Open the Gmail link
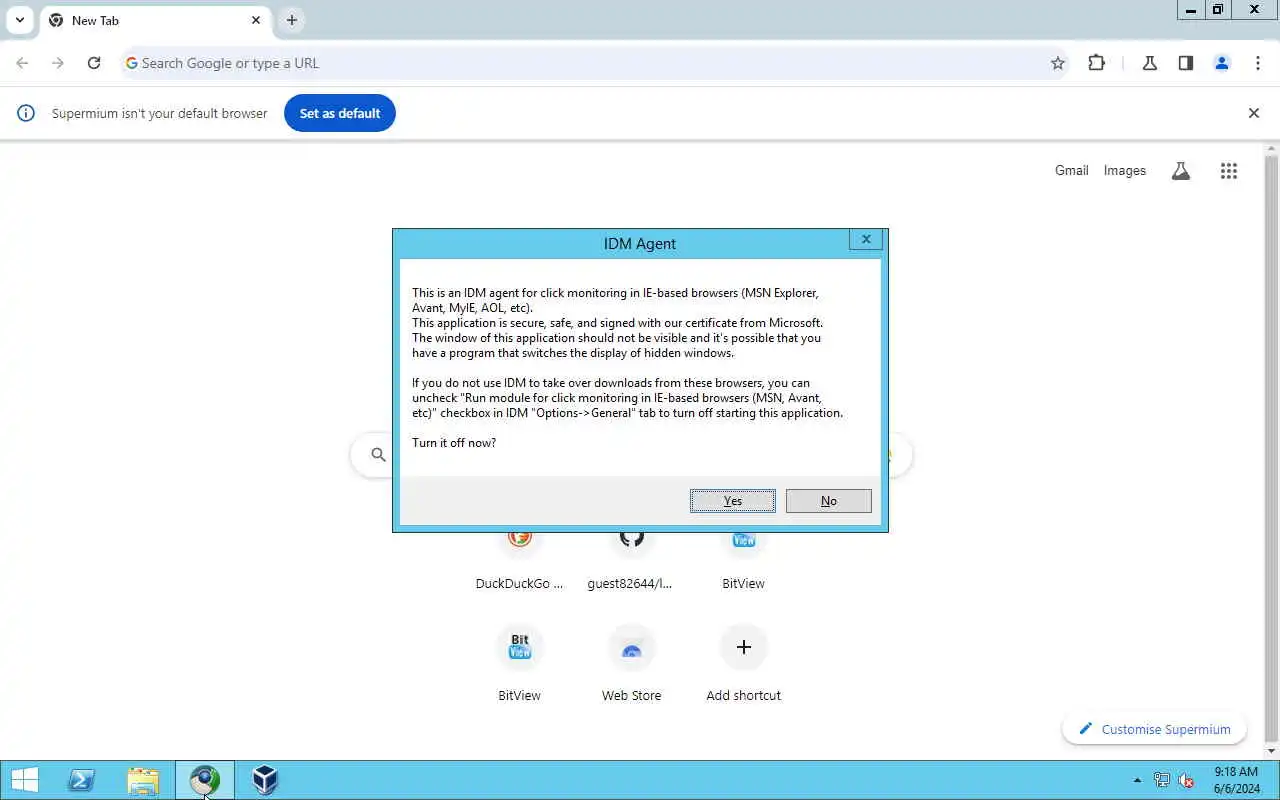This screenshot has height=800, width=1280. click(x=1071, y=171)
